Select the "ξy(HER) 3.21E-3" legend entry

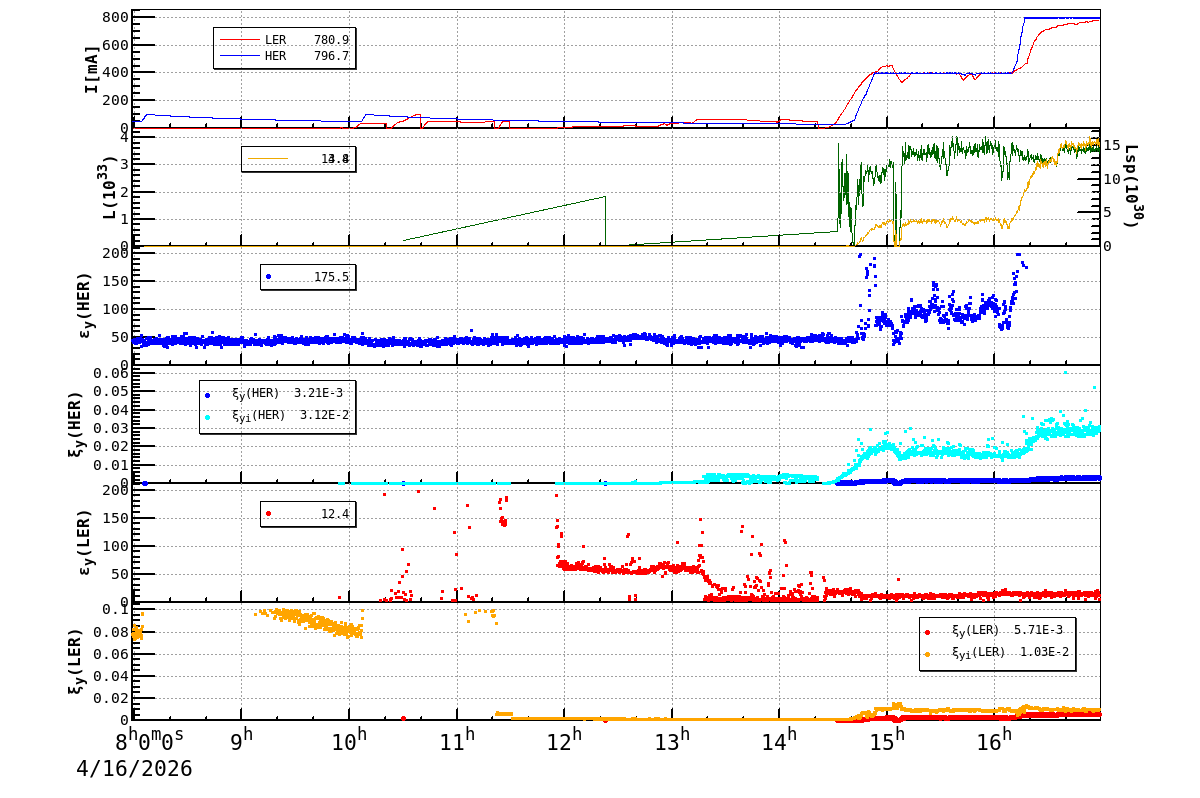coord(274,393)
